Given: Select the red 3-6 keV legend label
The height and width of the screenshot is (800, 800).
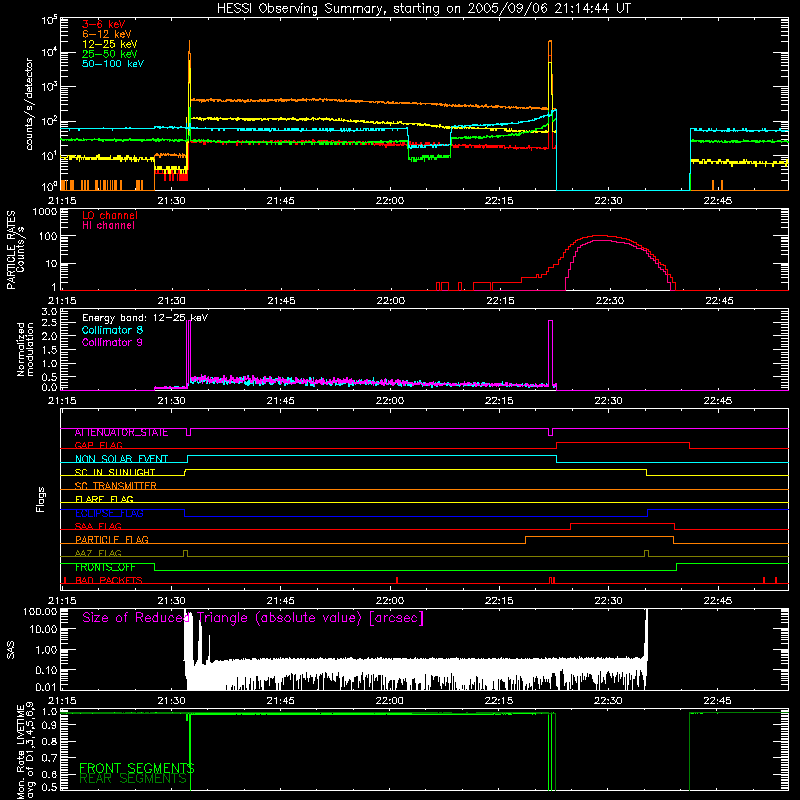Looking at the screenshot, I should pos(103,24).
